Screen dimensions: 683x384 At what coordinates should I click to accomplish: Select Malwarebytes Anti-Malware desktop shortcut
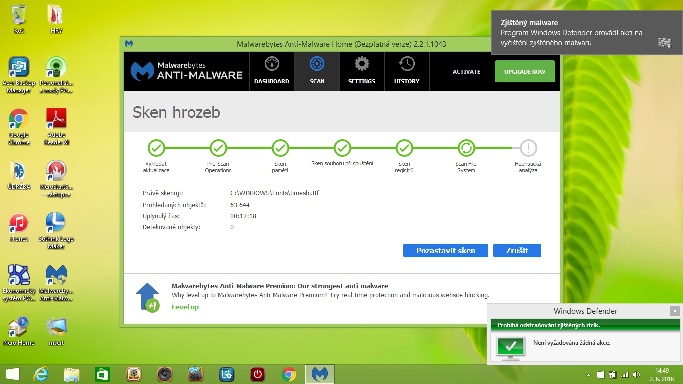pos(56,283)
